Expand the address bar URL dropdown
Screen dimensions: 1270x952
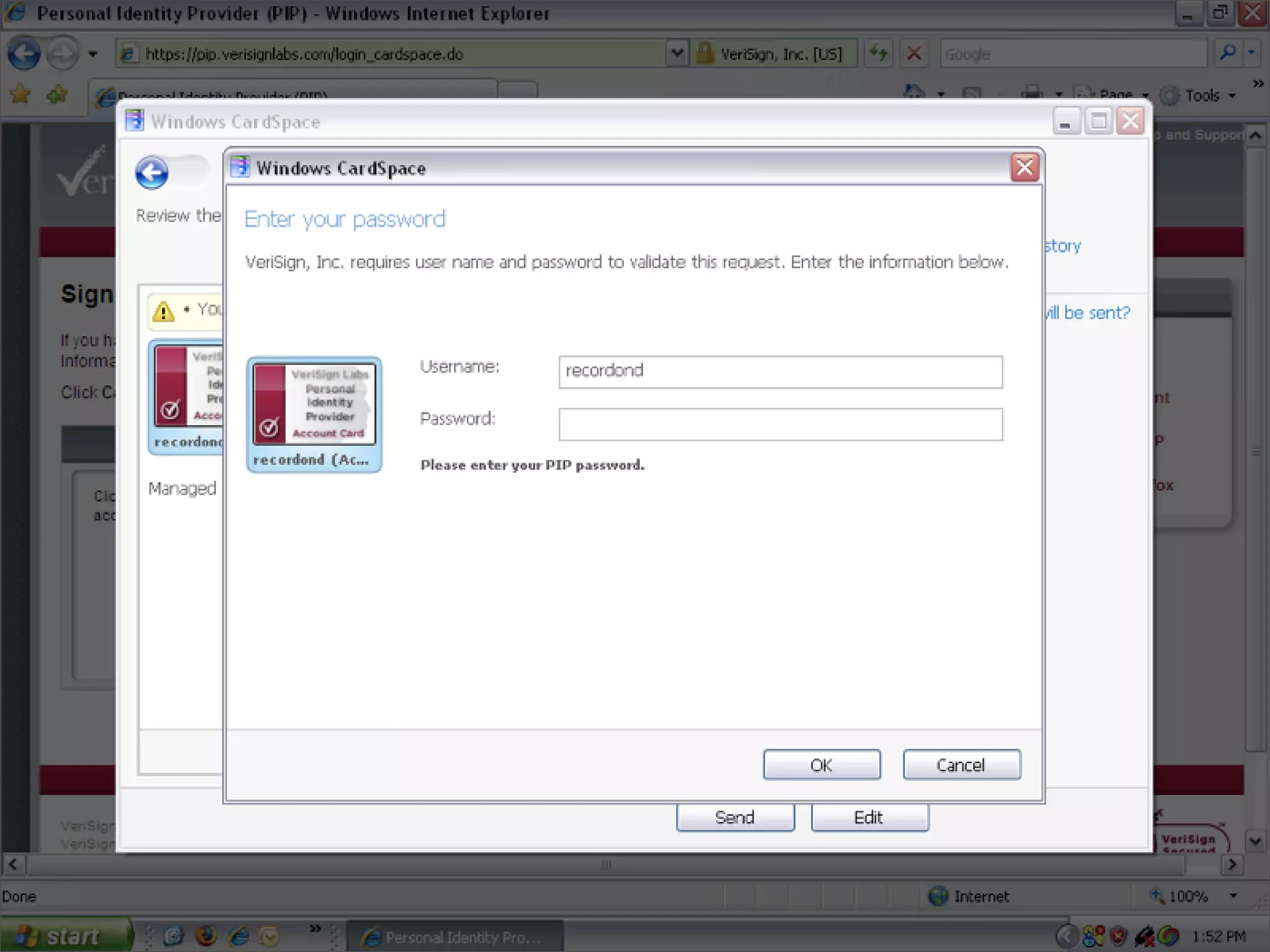(677, 54)
